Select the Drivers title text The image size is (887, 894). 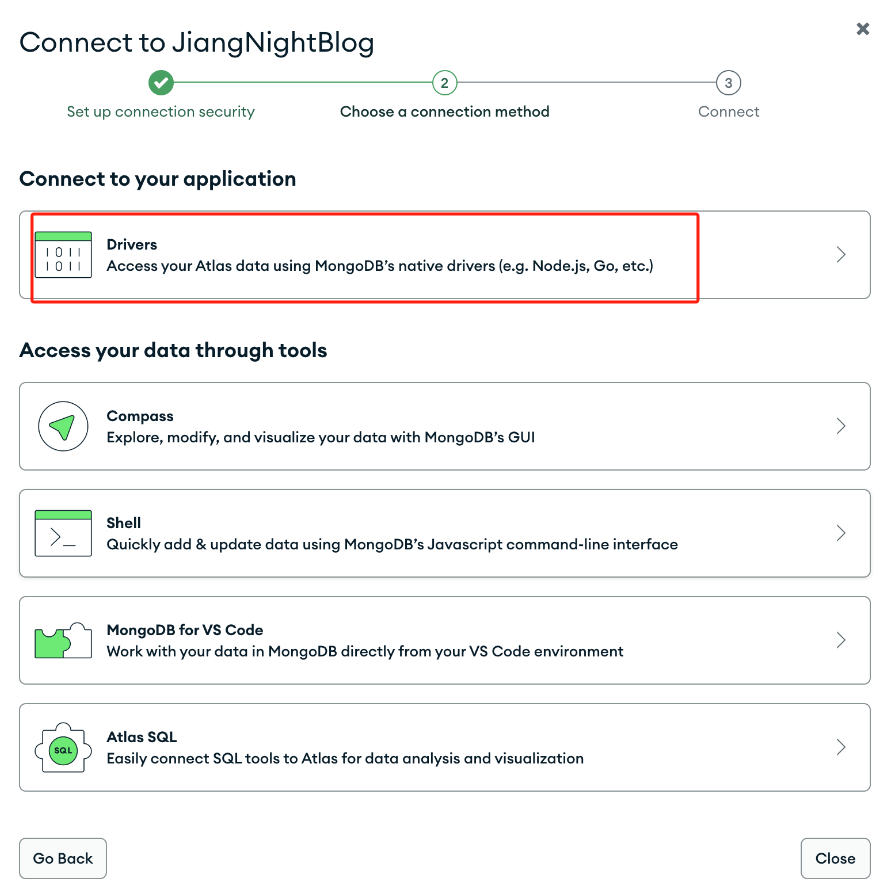coord(132,245)
